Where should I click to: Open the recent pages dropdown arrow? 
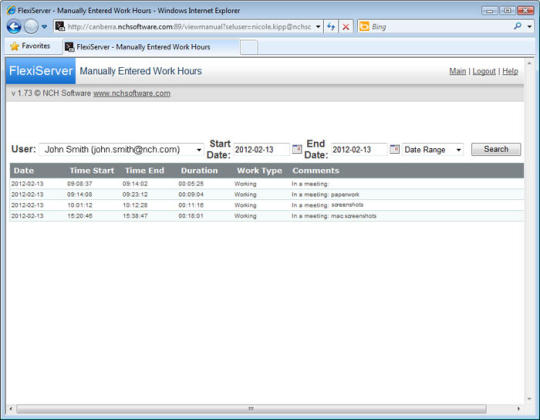tap(44, 27)
